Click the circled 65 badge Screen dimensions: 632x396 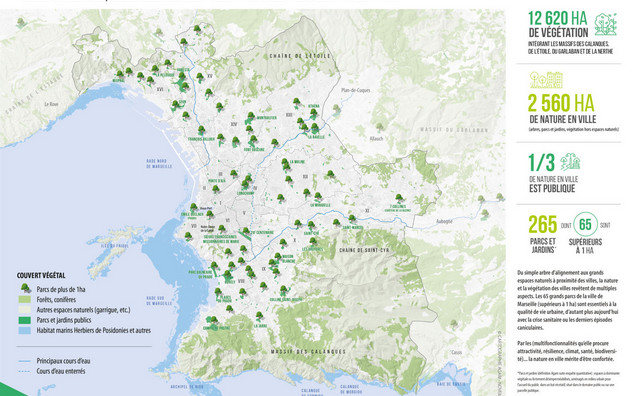(585, 224)
